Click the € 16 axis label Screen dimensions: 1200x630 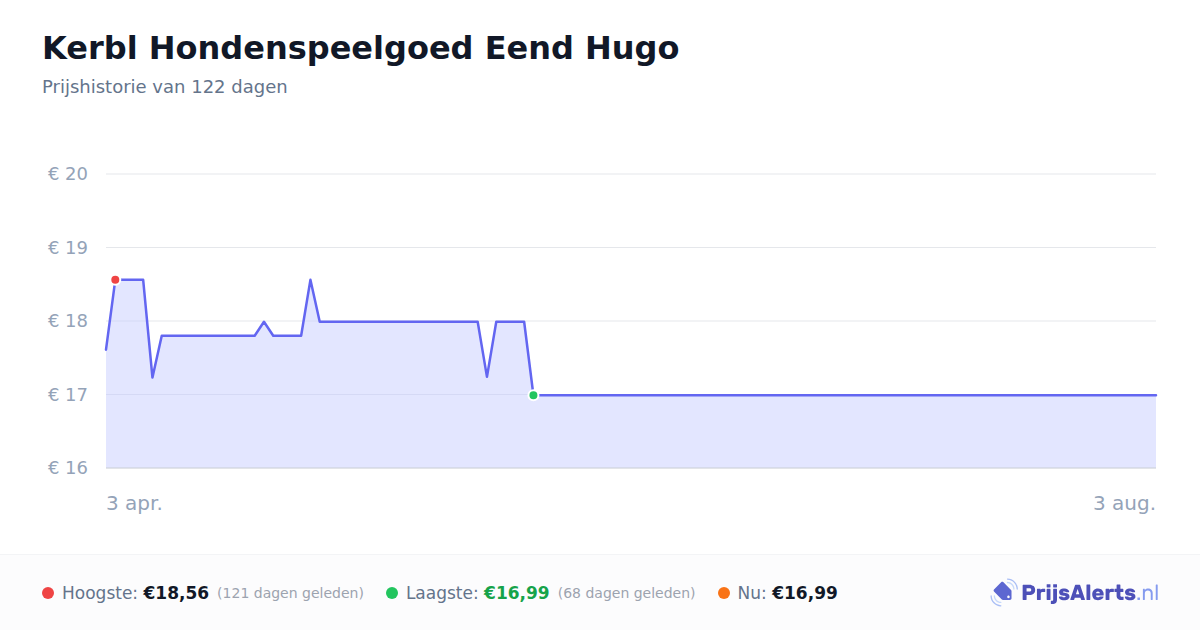pyautogui.click(x=68, y=468)
